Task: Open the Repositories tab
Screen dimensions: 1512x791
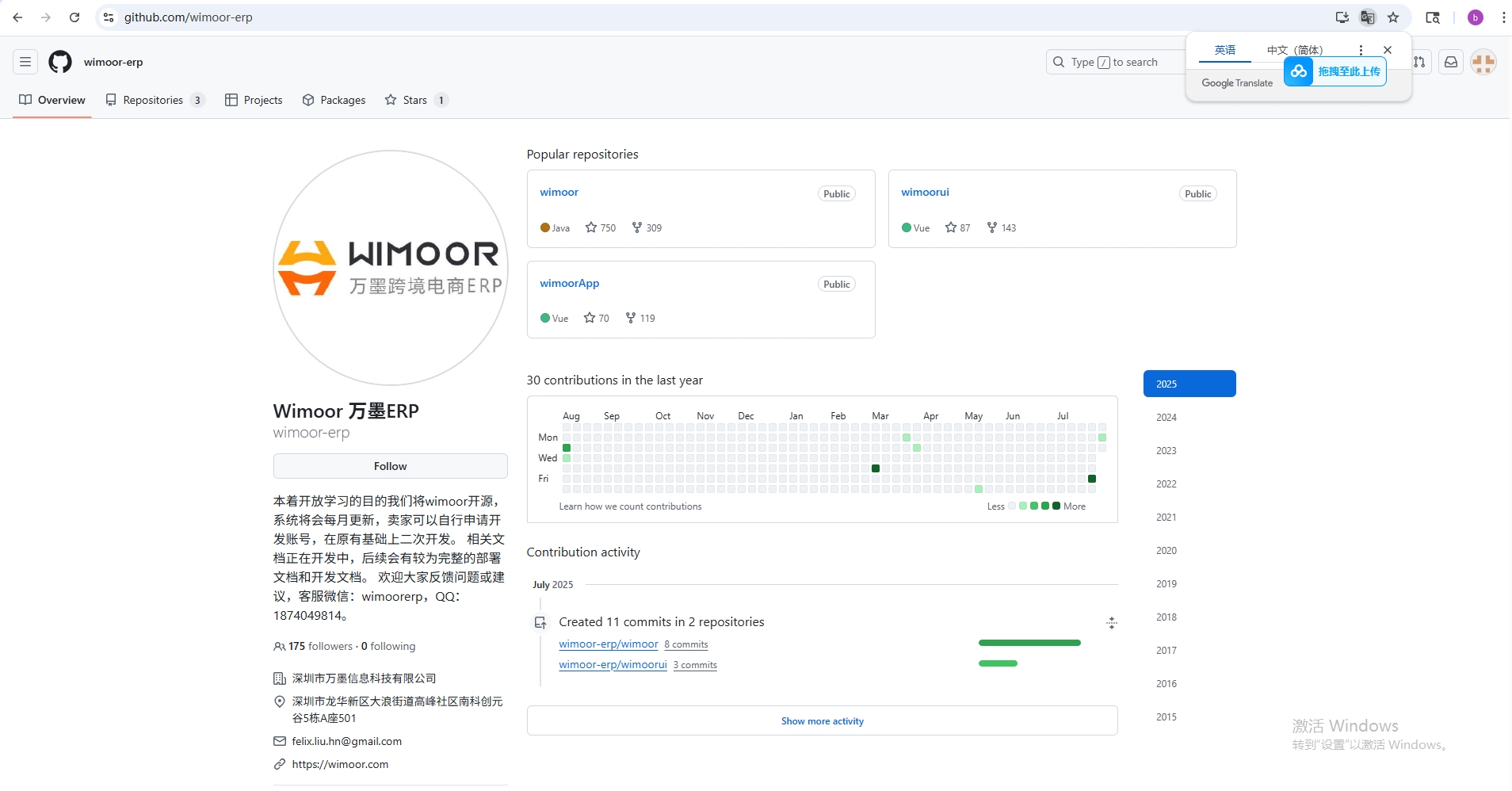Action: 155,100
